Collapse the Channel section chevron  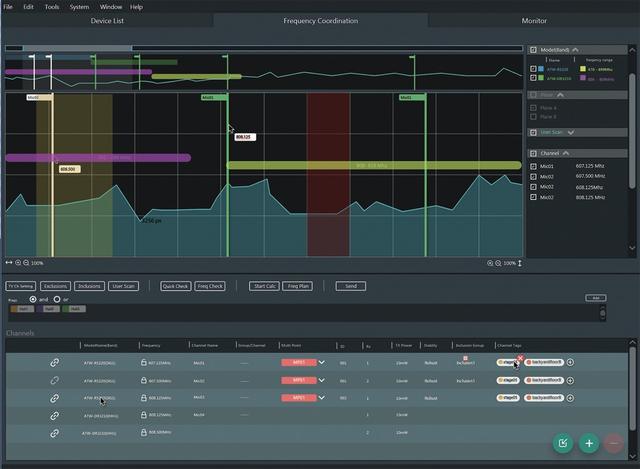coord(566,153)
